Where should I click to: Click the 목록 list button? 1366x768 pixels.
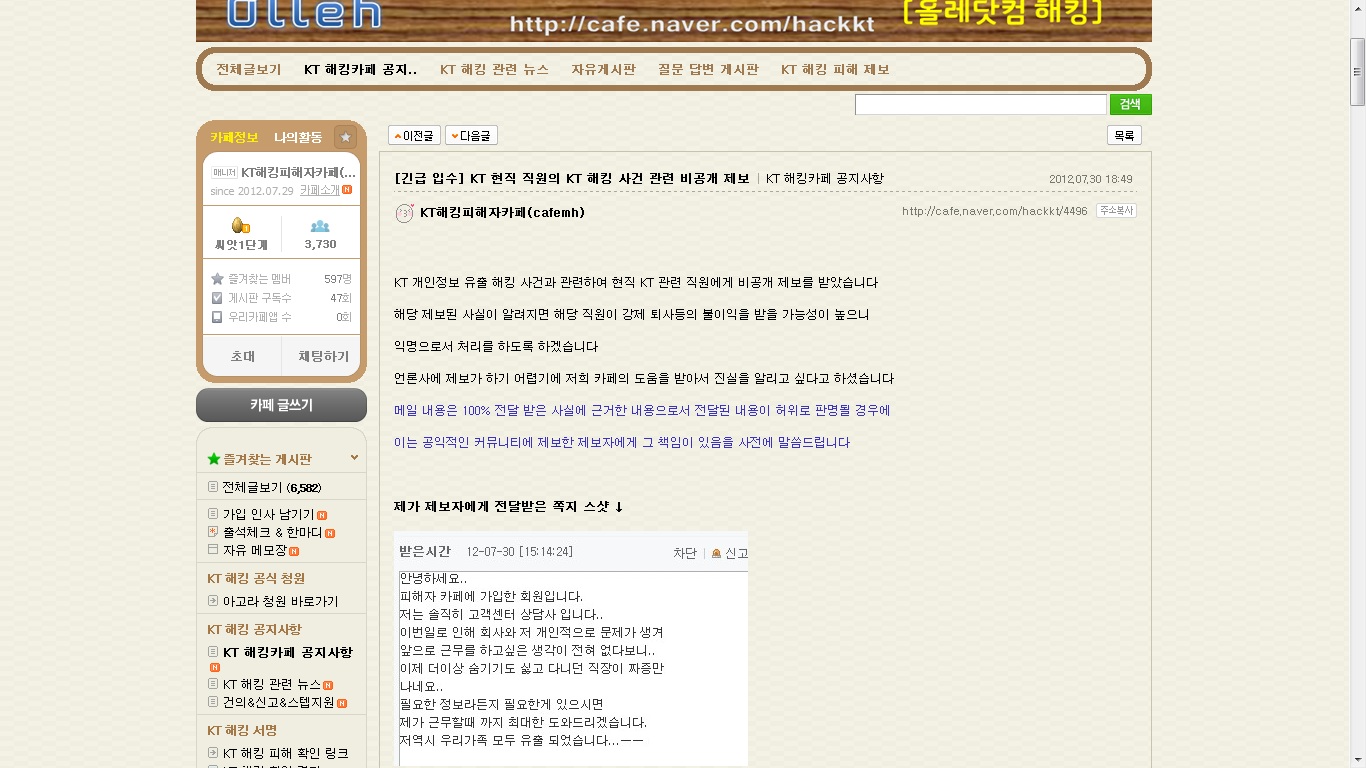(x=1124, y=135)
